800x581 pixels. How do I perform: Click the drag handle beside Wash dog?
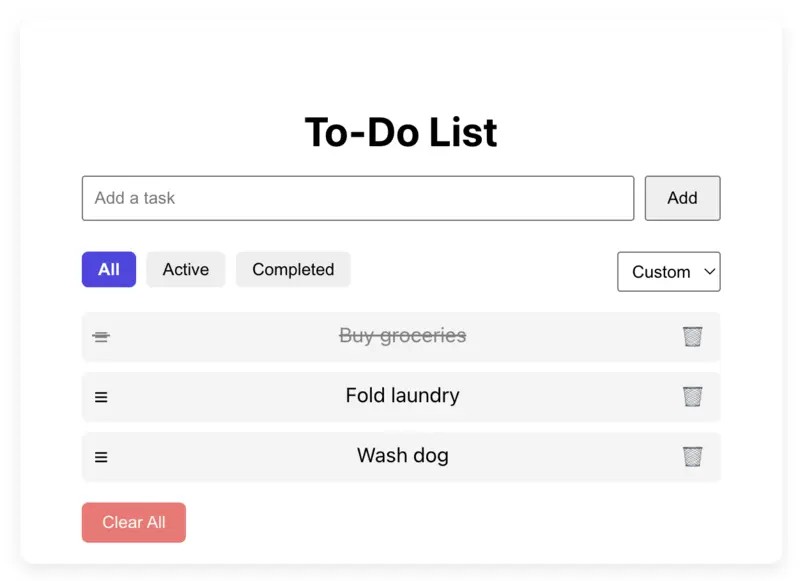tap(101, 456)
